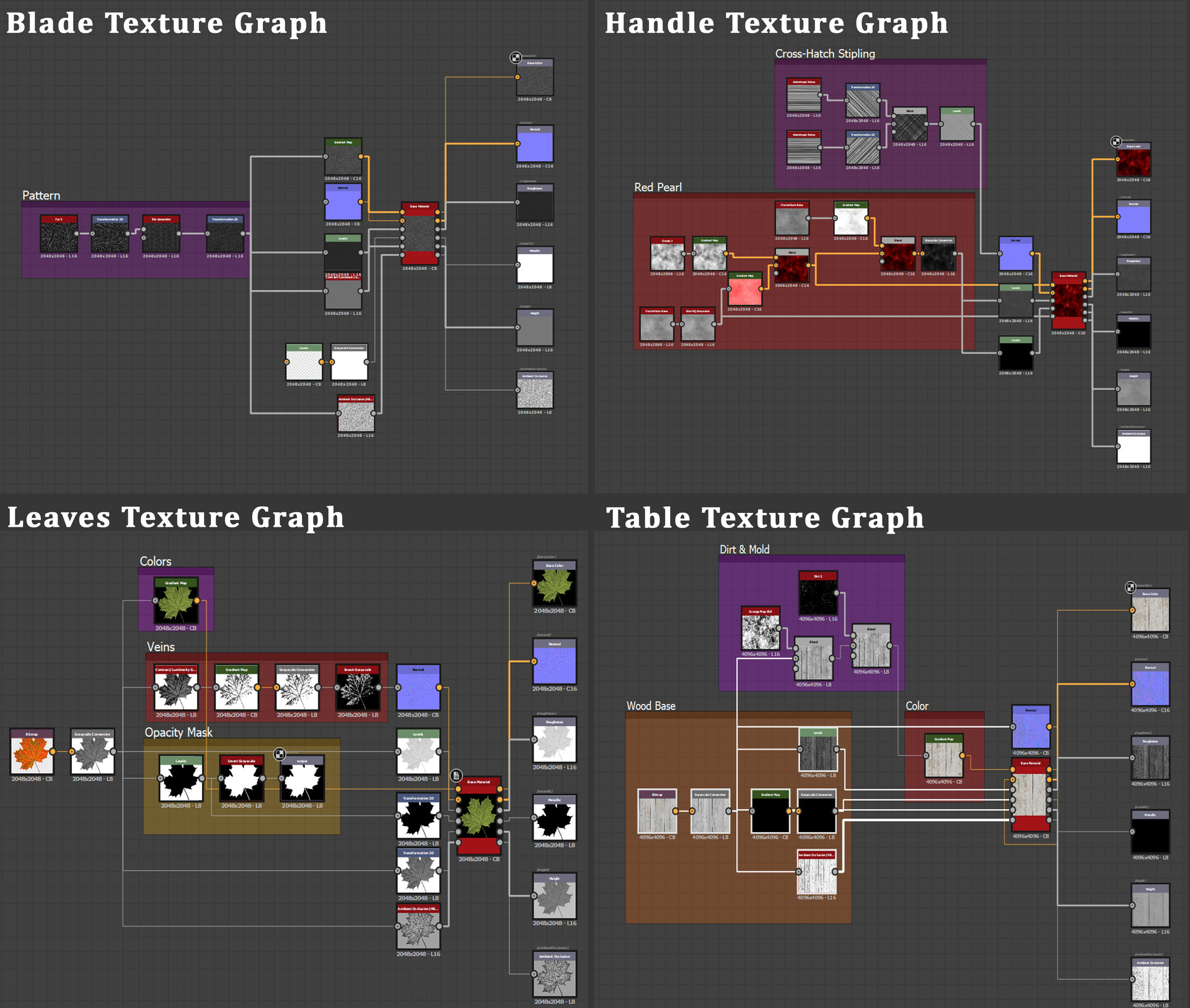Select the Clouds 2 node in Red Pearl frame
The height and width of the screenshot is (1008, 1190).
667,256
